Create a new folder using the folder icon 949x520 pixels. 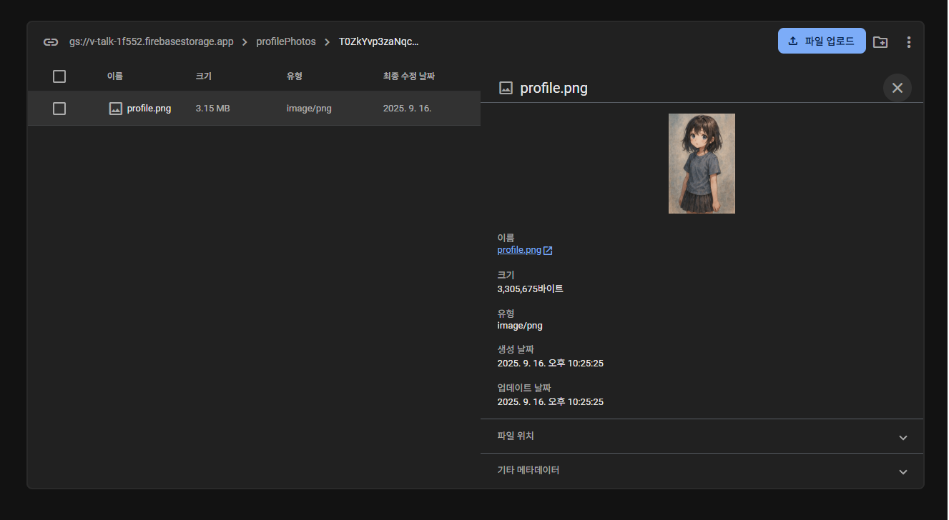point(880,42)
